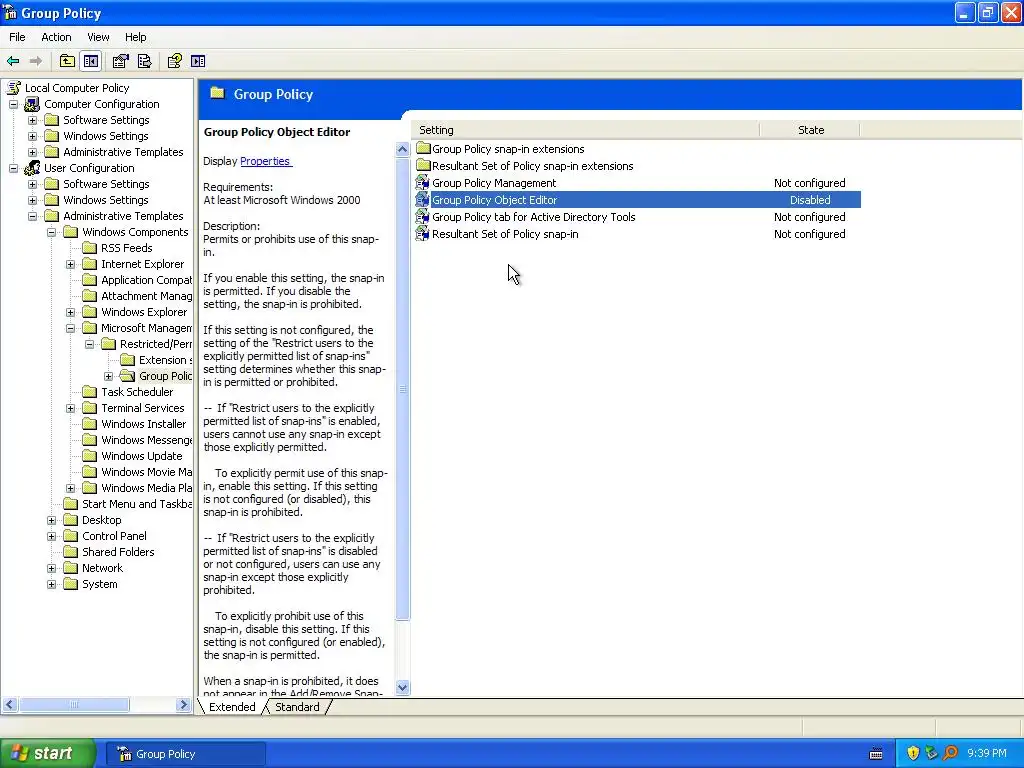Click the Group Policy taskbar button
1024x768 pixels.
[x=186, y=754]
